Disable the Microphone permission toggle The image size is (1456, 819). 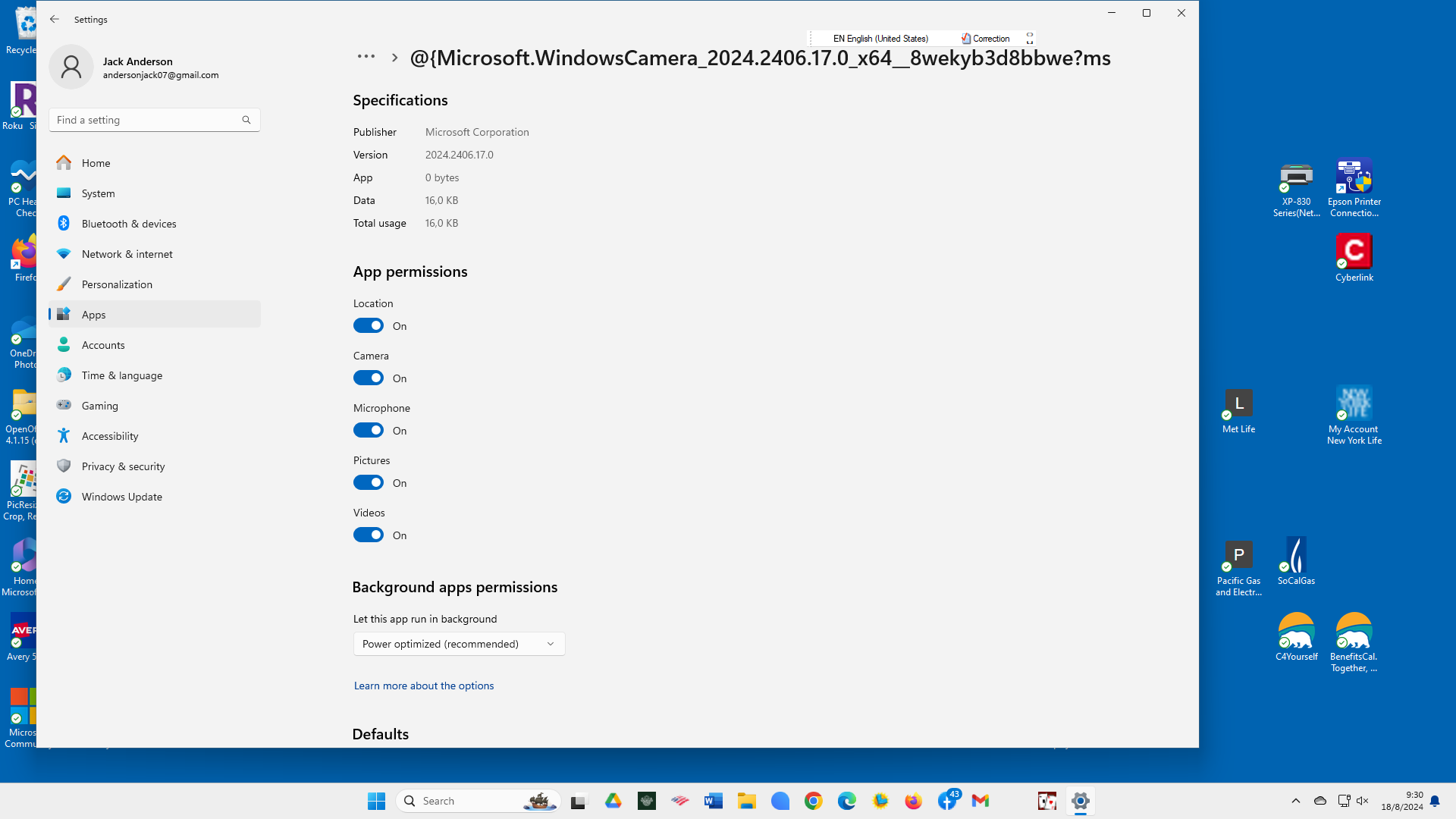pyautogui.click(x=369, y=431)
